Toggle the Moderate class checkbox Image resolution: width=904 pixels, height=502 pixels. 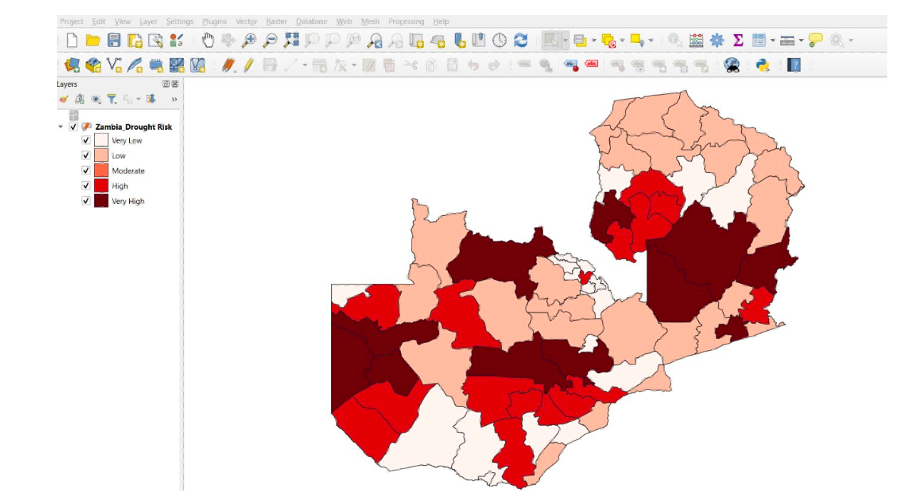86,171
